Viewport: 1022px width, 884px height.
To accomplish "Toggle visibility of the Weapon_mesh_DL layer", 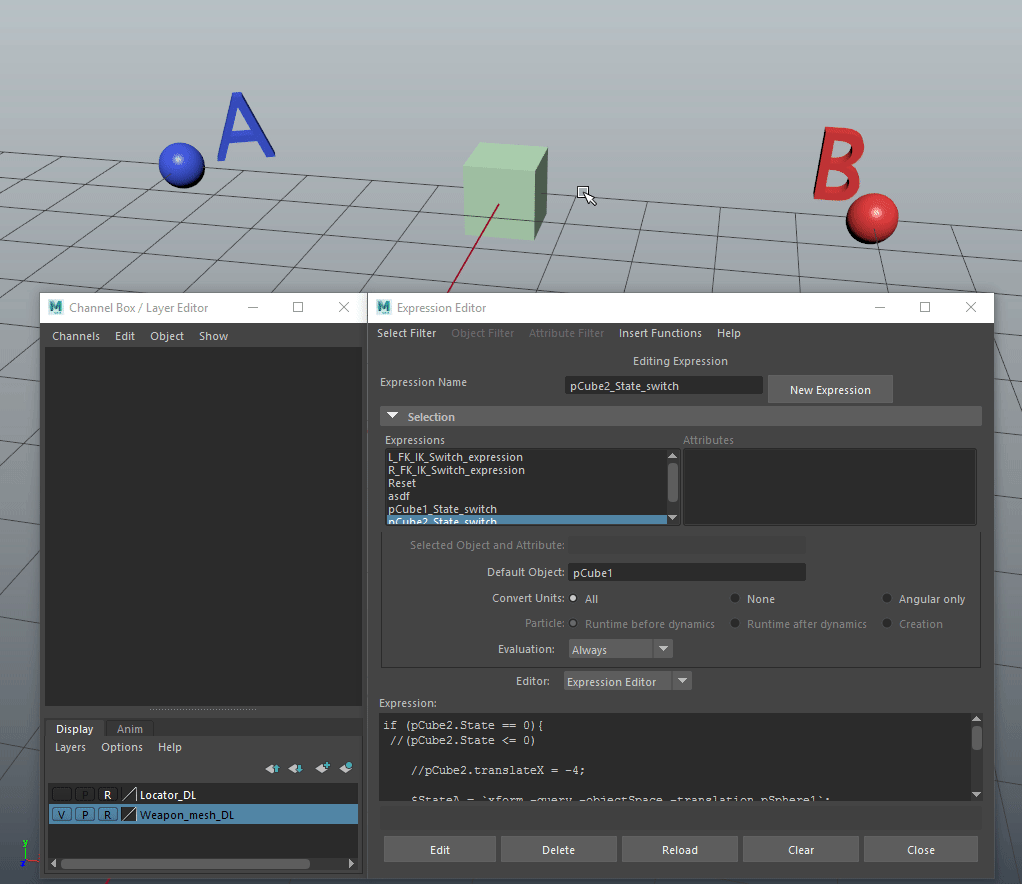I will coord(62,814).
